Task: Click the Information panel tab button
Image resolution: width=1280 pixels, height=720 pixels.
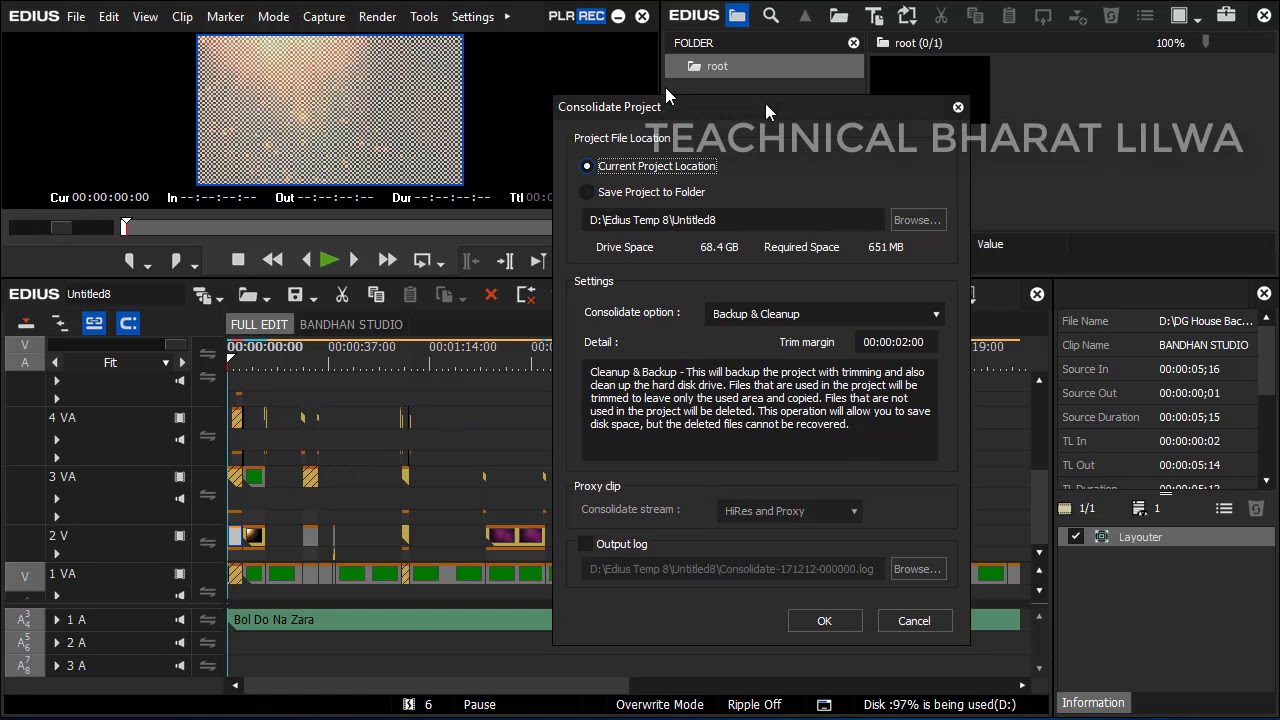Action: coord(1093,703)
